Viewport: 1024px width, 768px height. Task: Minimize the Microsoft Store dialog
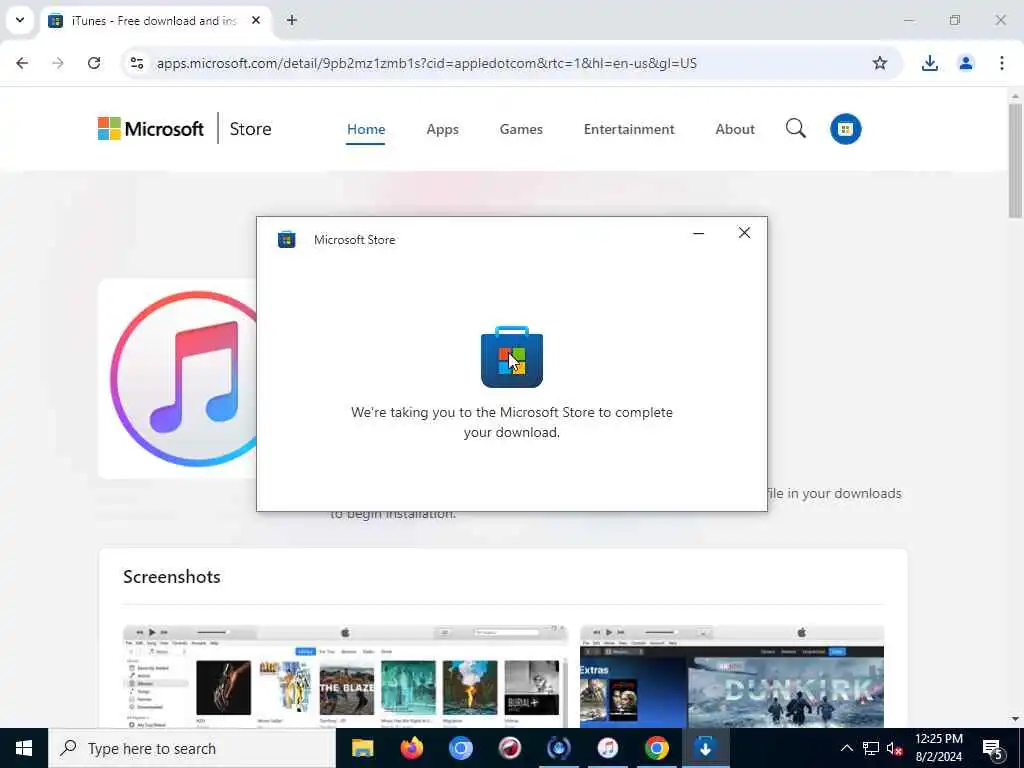click(x=698, y=233)
